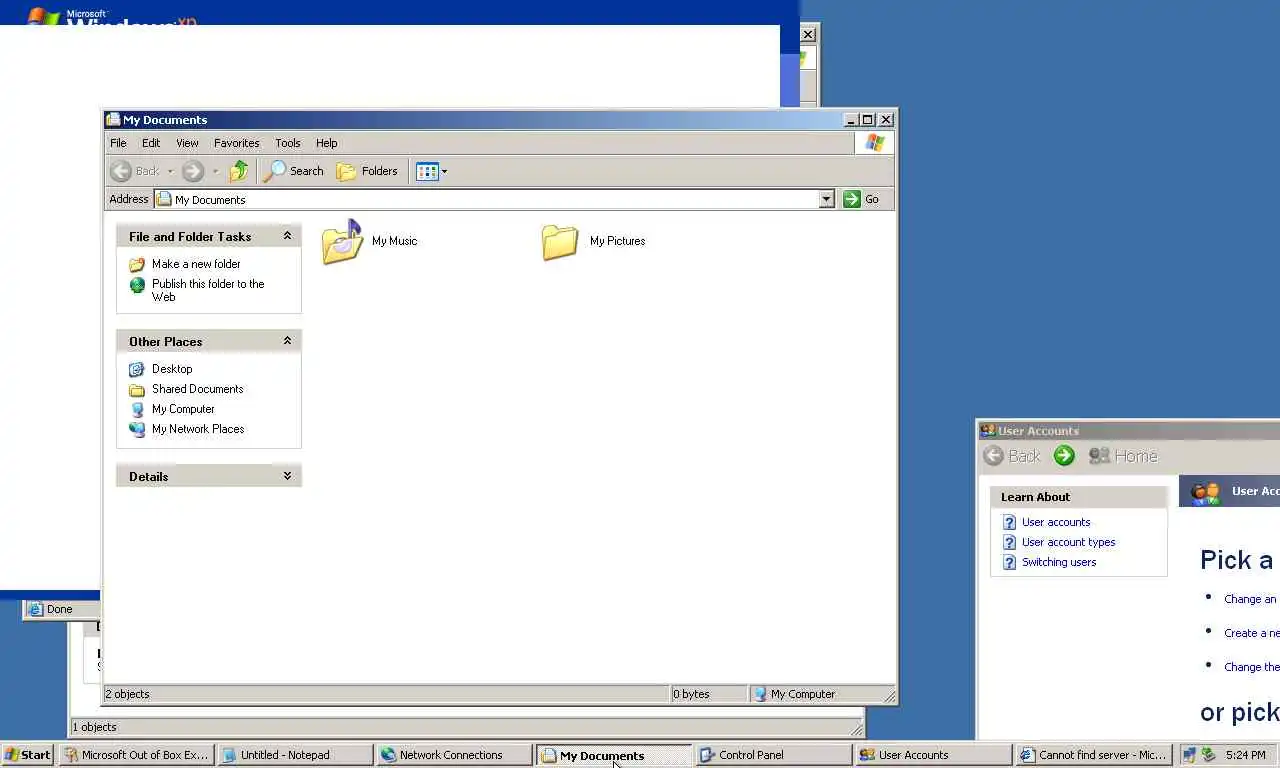Switch to Network Connections taskbar button

454,755
